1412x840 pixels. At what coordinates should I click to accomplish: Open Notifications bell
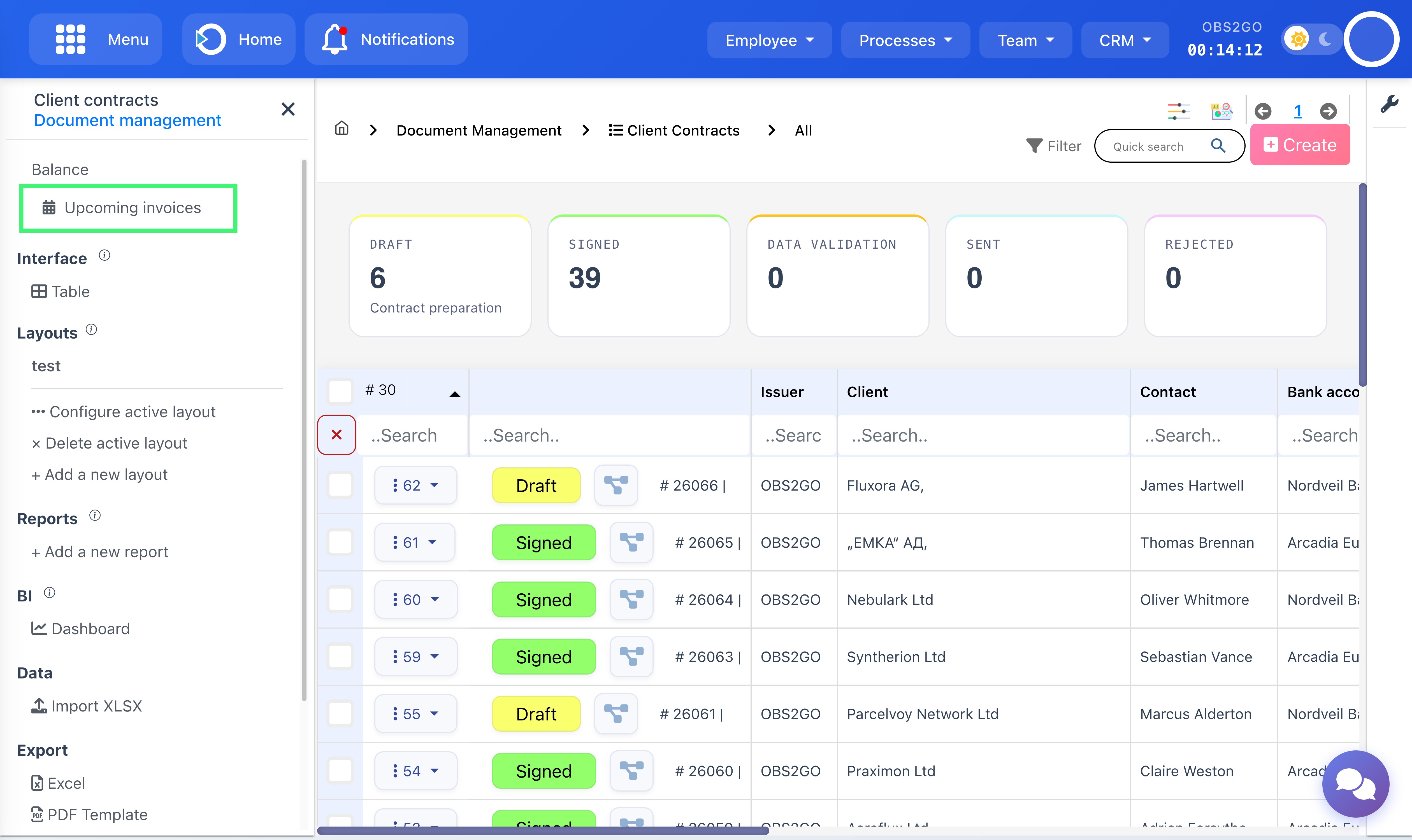coord(386,39)
